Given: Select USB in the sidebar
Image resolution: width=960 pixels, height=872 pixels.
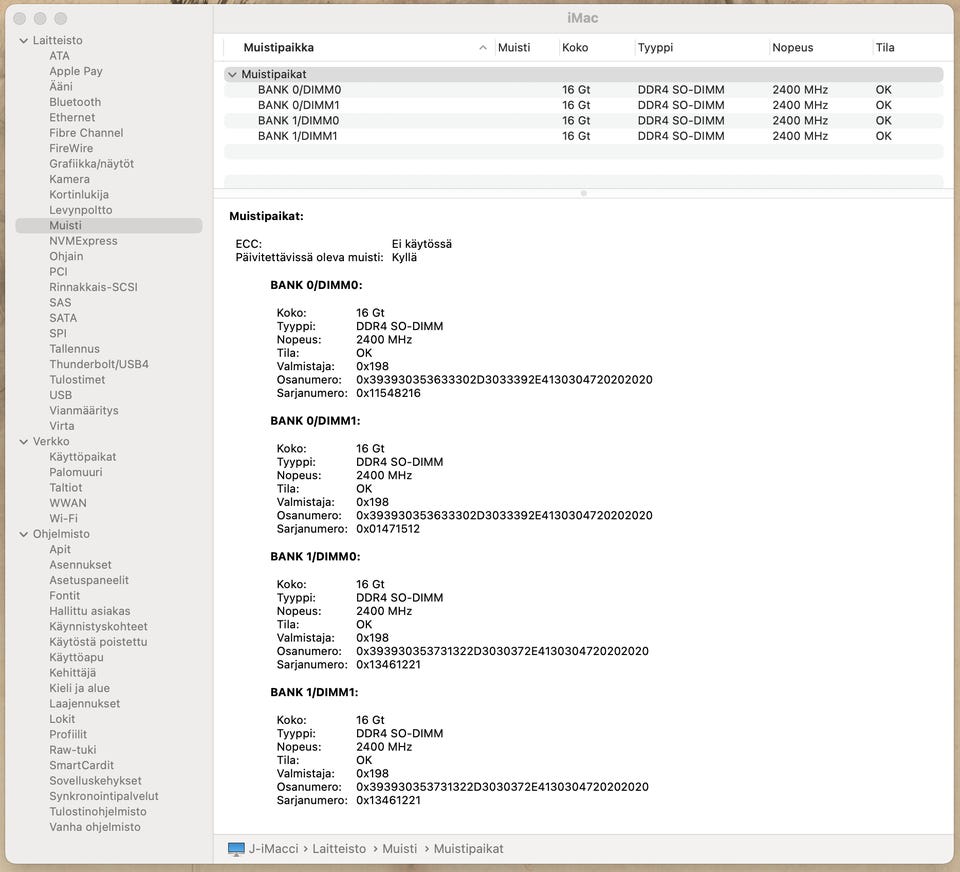Looking at the screenshot, I should coord(61,395).
